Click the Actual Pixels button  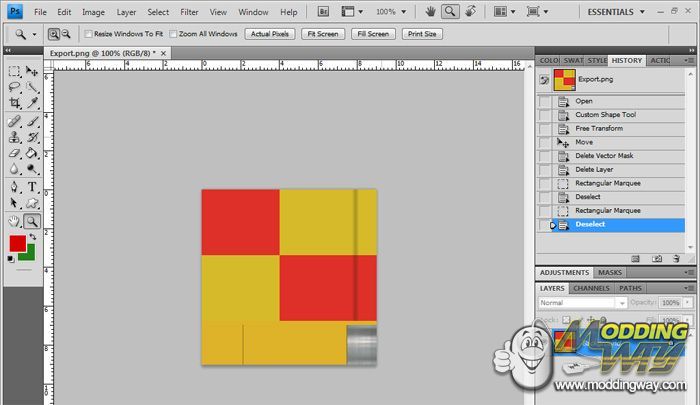point(269,34)
